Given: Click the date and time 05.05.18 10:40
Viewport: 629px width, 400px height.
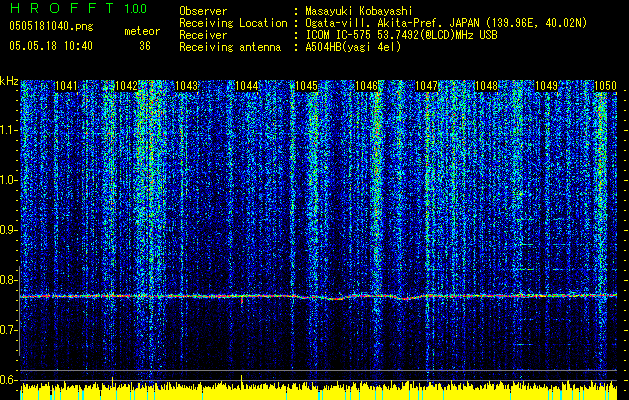Looking at the screenshot, I should pos(51,46).
